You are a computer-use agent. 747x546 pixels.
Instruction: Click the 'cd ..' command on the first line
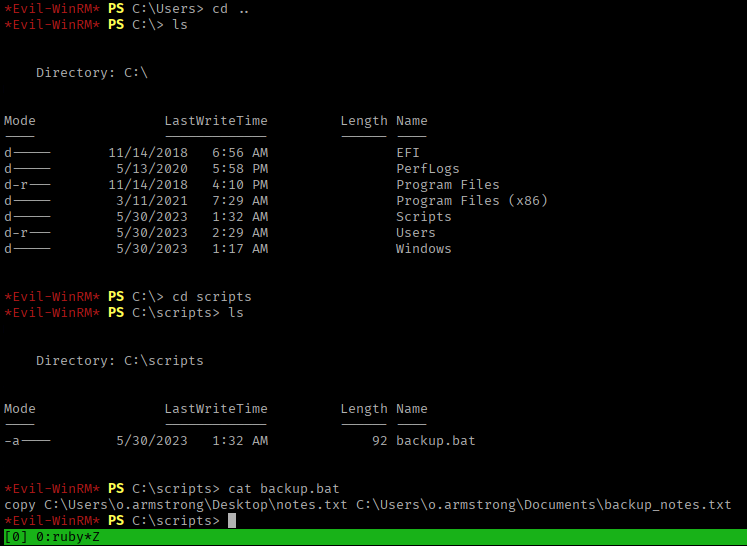(228, 9)
